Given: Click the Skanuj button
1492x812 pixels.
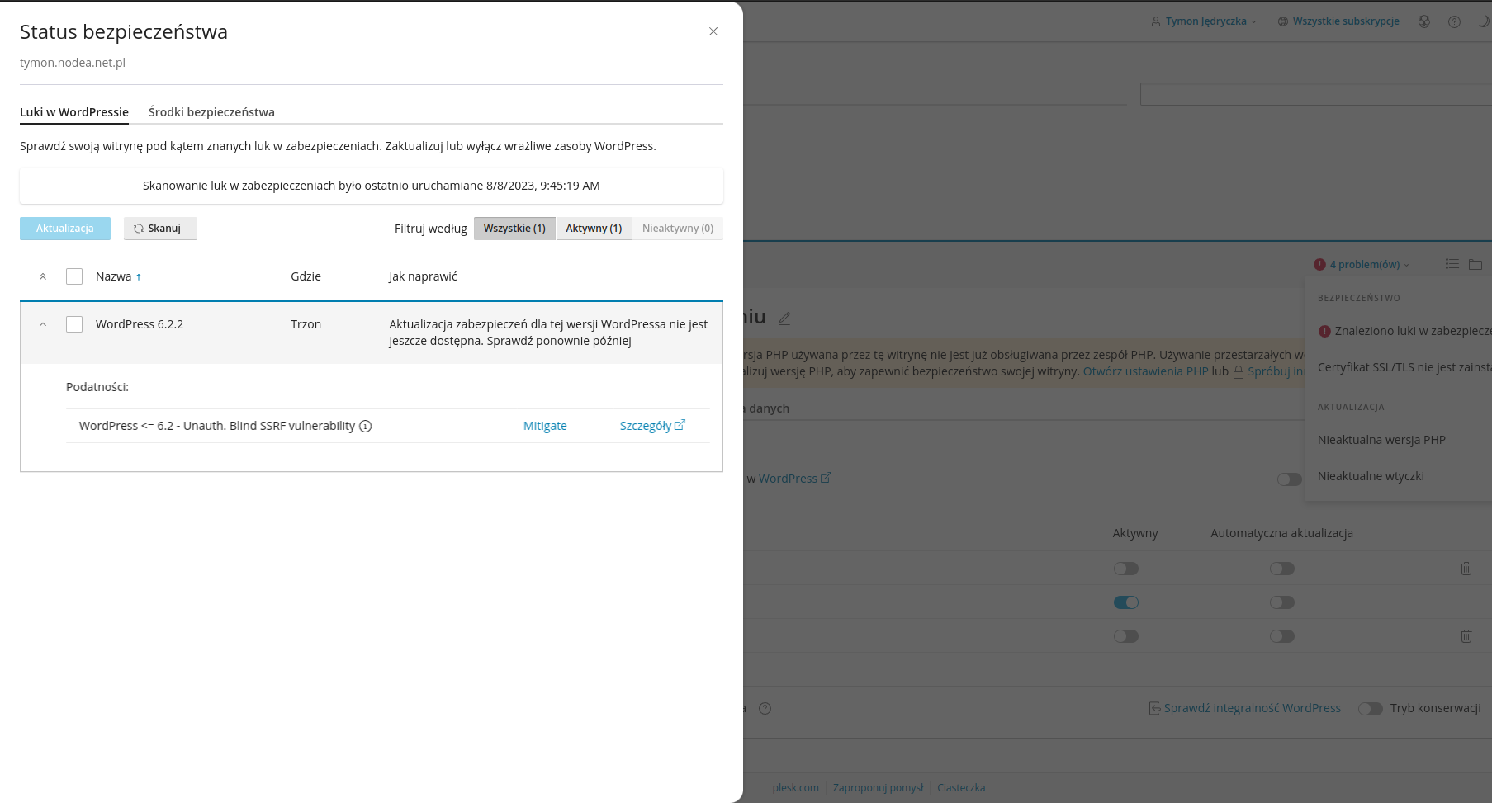Looking at the screenshot, I should coord(160,229).
